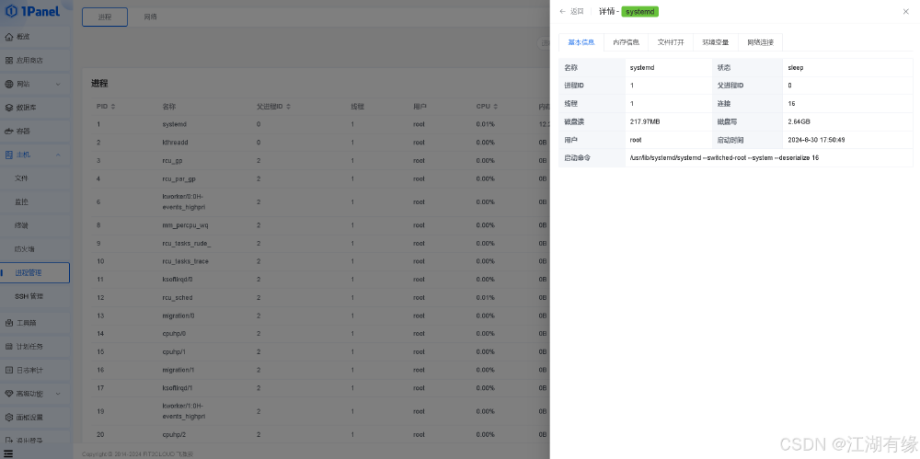The image size is (920, 459).
Task: Select the kthreadd process row name
Action: coord(175,143)
